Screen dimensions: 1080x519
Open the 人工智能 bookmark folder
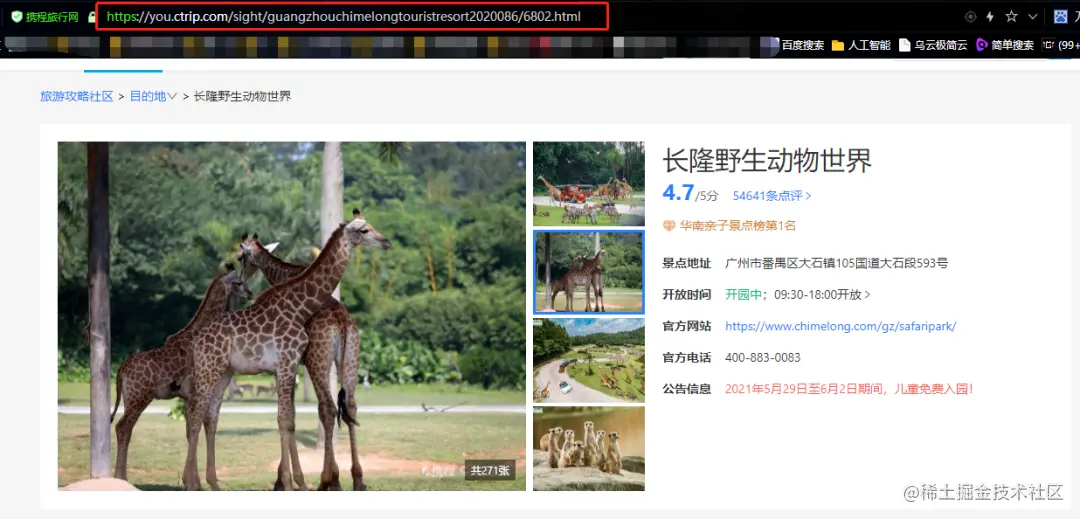861,45
